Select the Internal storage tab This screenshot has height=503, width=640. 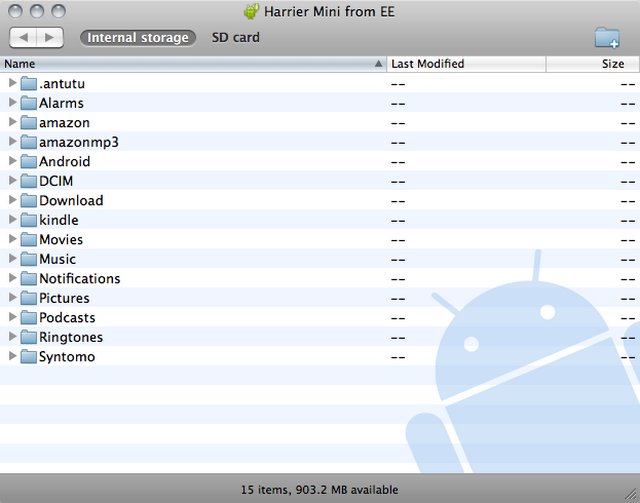pyautogui.click(x=137, y=38)
